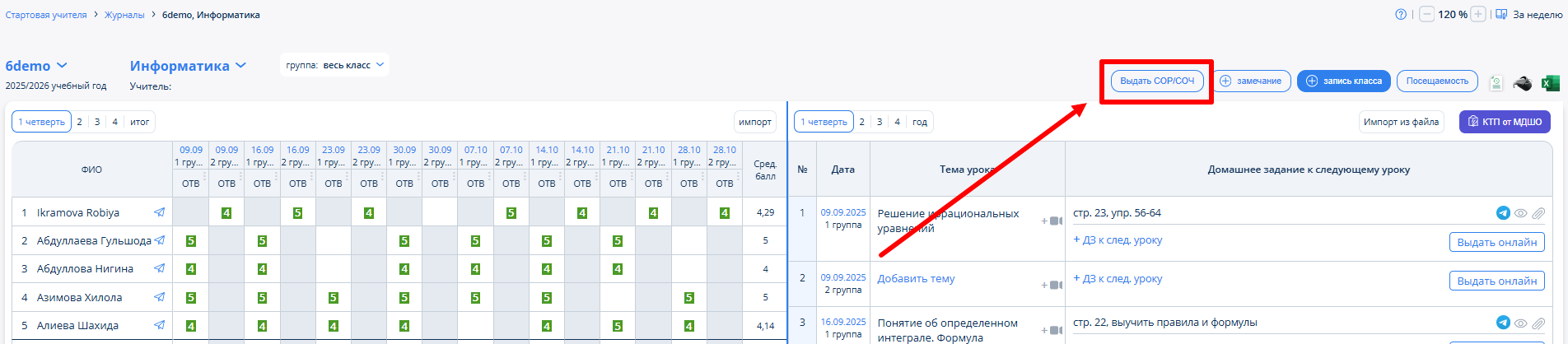The height and width of the screenshot is (344, 1568).
Task: Open the 'группа: весь класс' selector
Action: point(334,65)
